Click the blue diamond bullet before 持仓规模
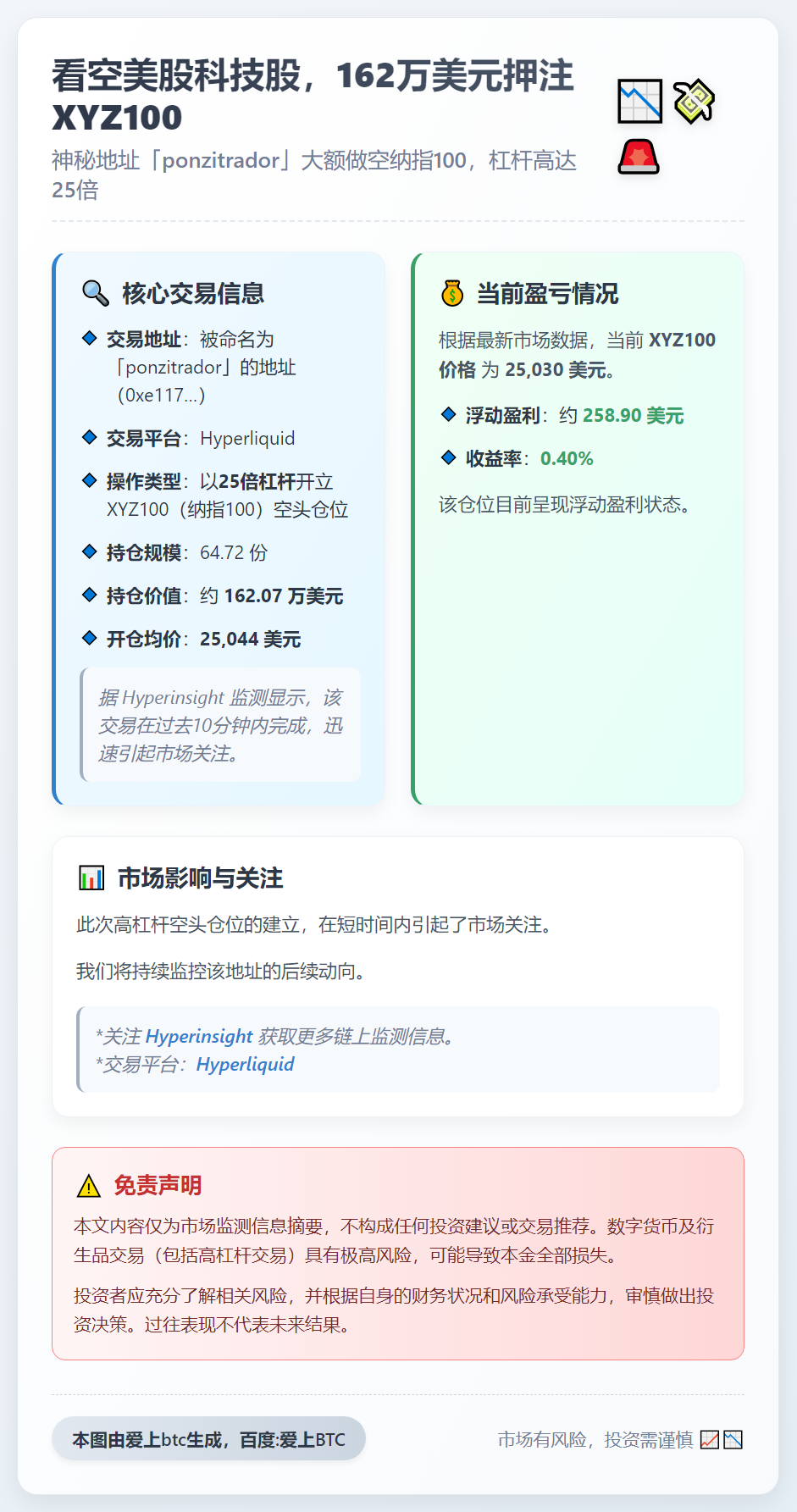The width and height of the screenshot is (797, 1512). [89, 551]
